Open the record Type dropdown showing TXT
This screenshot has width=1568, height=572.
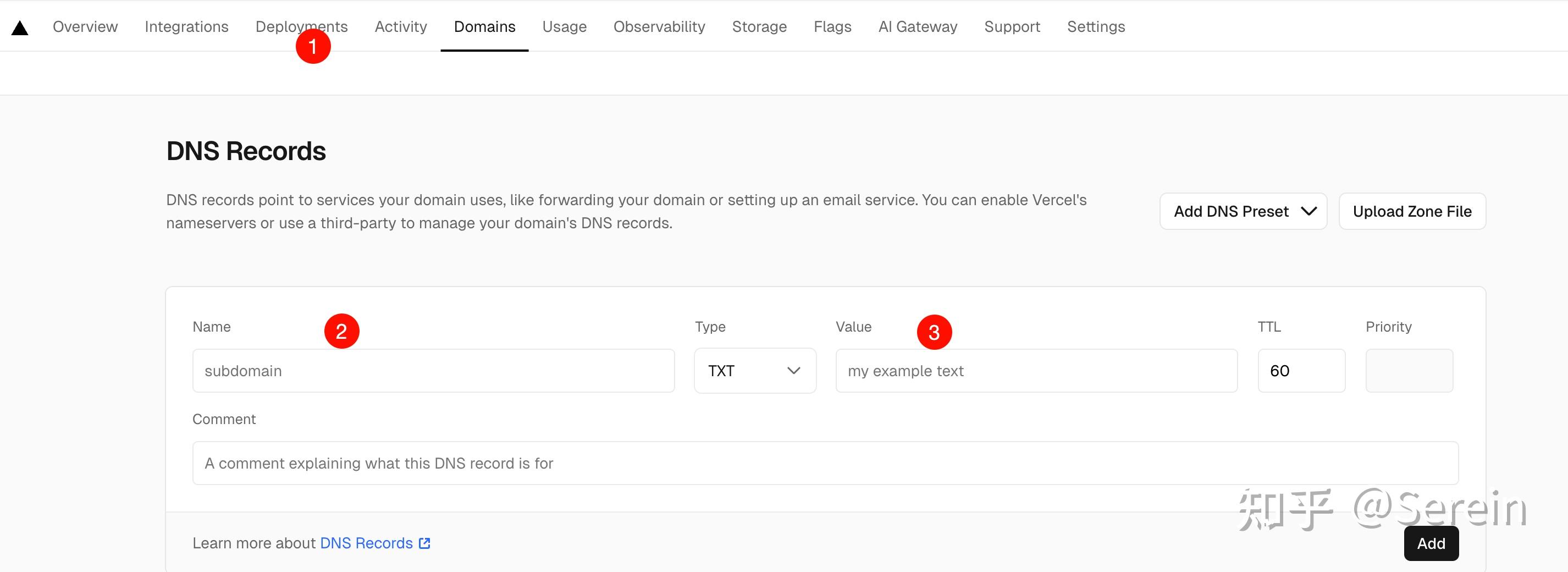(x=755, y=370)
